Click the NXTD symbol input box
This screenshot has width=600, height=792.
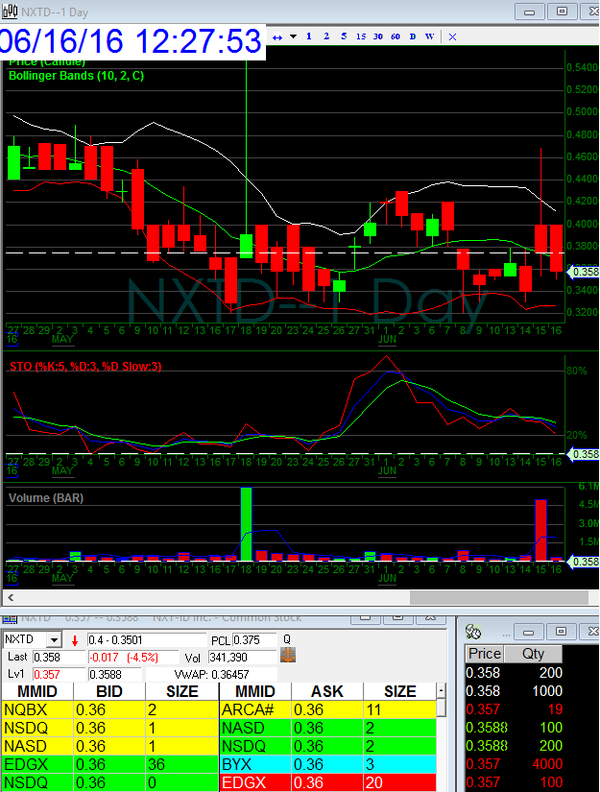coord(24,639)
